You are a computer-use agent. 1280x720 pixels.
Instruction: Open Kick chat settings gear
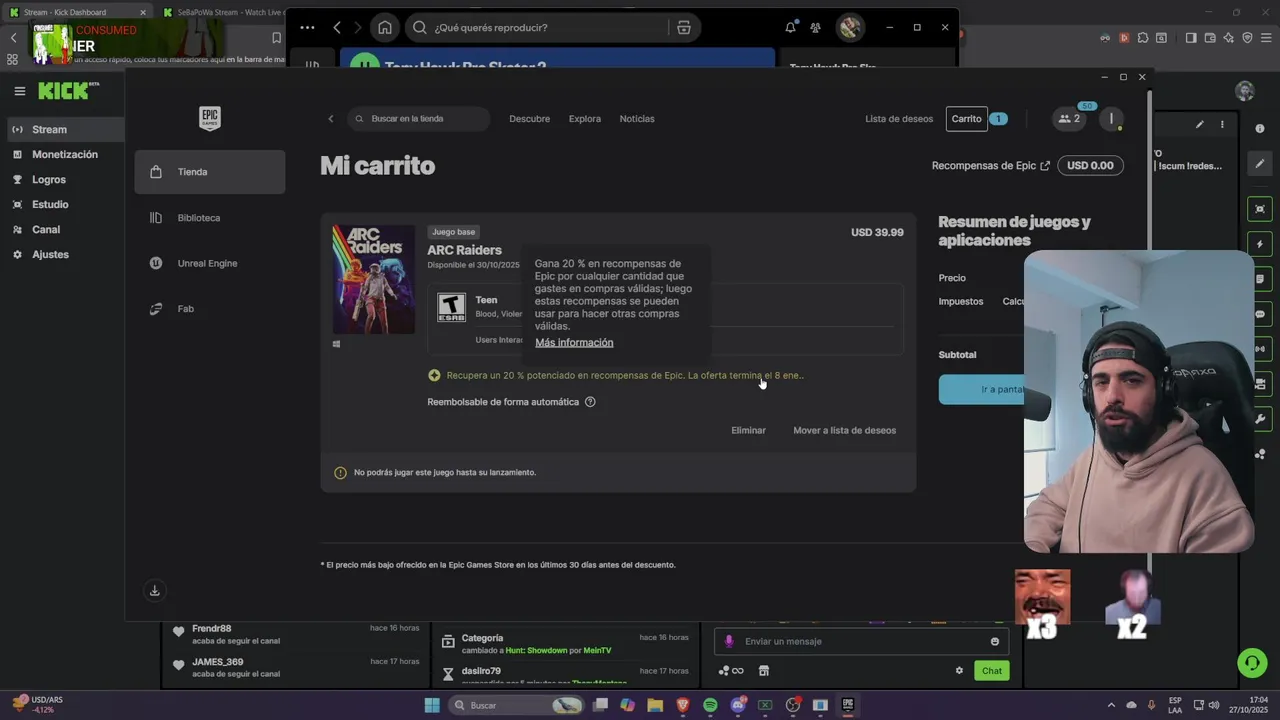click(959, 671)
